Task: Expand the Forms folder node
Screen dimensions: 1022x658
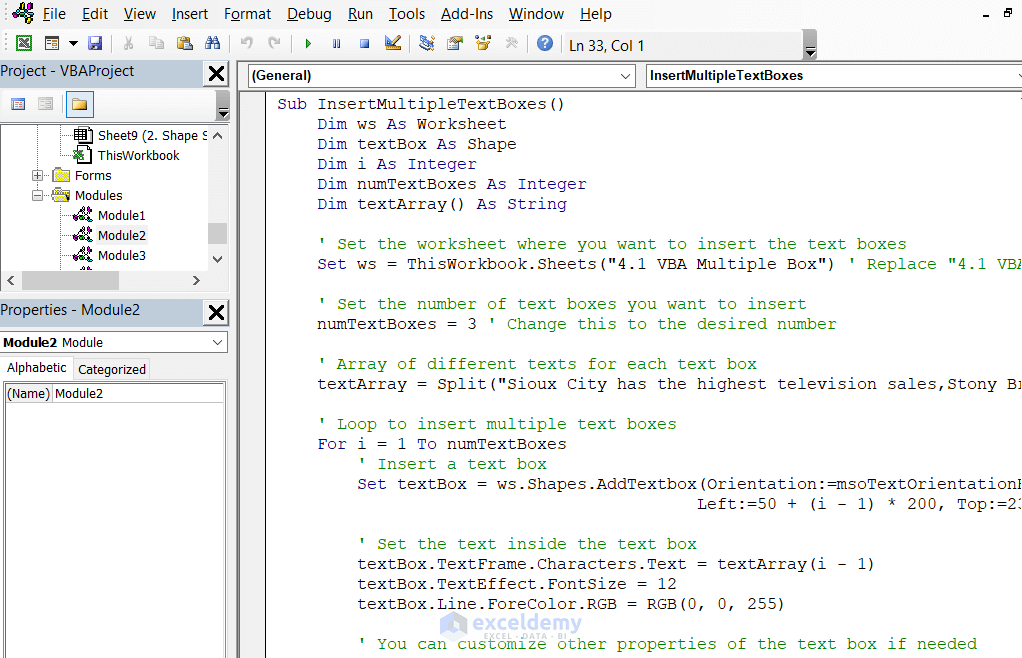Action: (x=38, y=175)
